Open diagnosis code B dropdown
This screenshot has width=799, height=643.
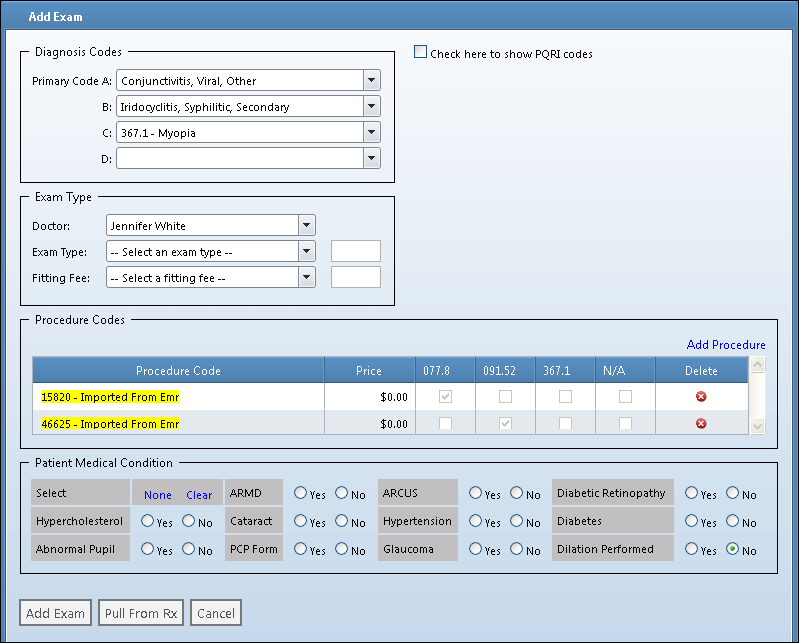[x=371, y=106]
